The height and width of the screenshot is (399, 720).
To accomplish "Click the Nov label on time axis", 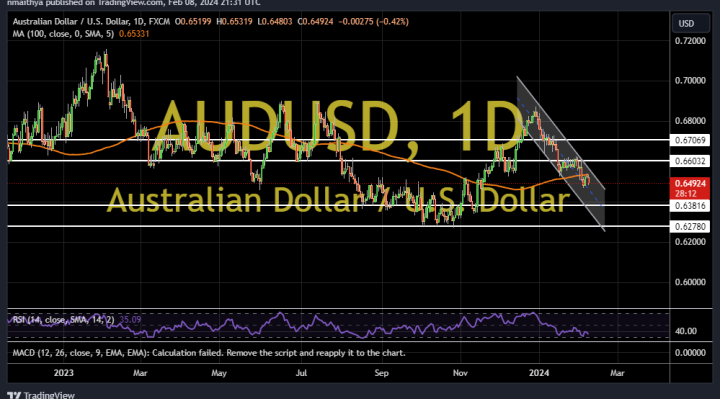I will 460,373.
